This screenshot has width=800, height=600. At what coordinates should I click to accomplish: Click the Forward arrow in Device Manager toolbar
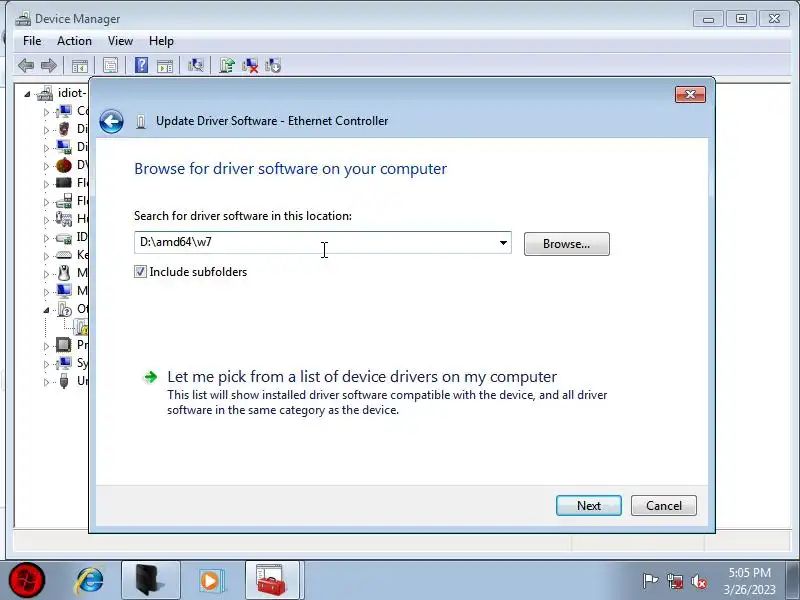(x=48, y=65)
